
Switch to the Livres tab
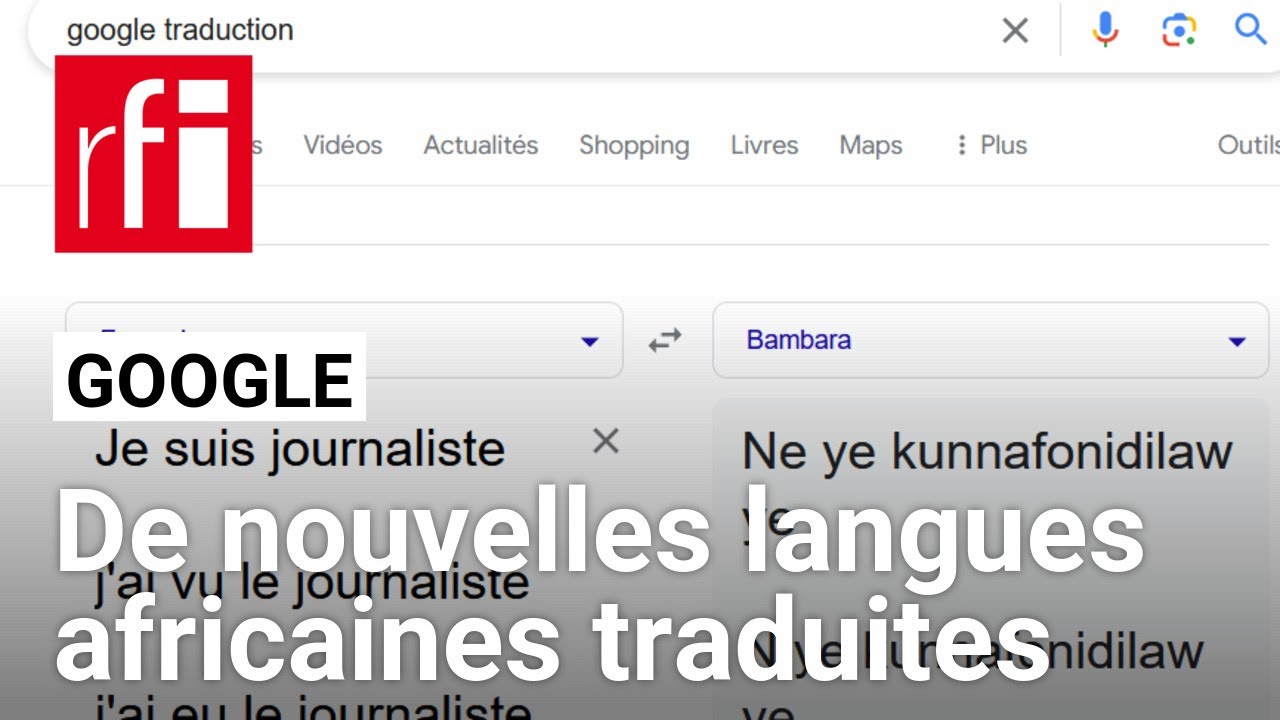tap(764, 145)
